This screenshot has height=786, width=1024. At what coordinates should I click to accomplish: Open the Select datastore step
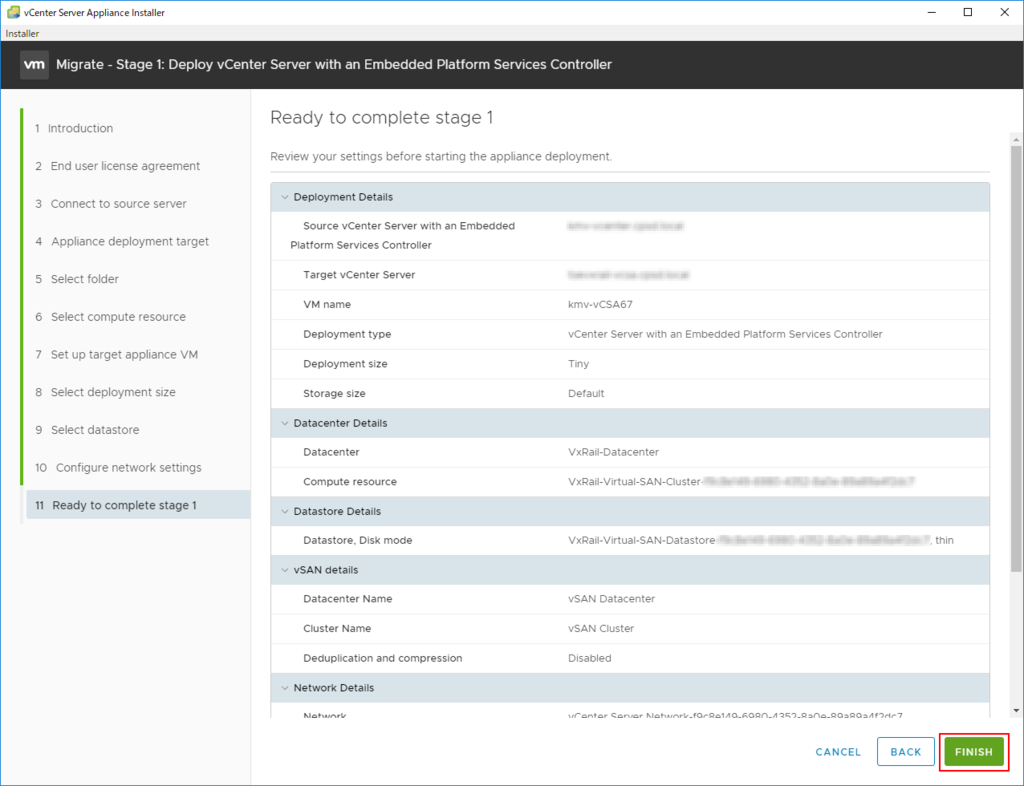pos(95,430)
